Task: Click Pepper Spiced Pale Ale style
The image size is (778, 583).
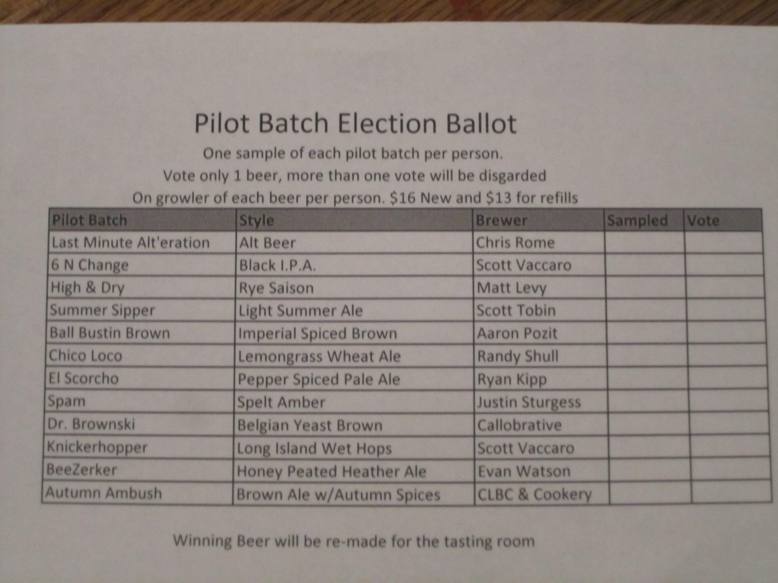Action: coord(318,380)
